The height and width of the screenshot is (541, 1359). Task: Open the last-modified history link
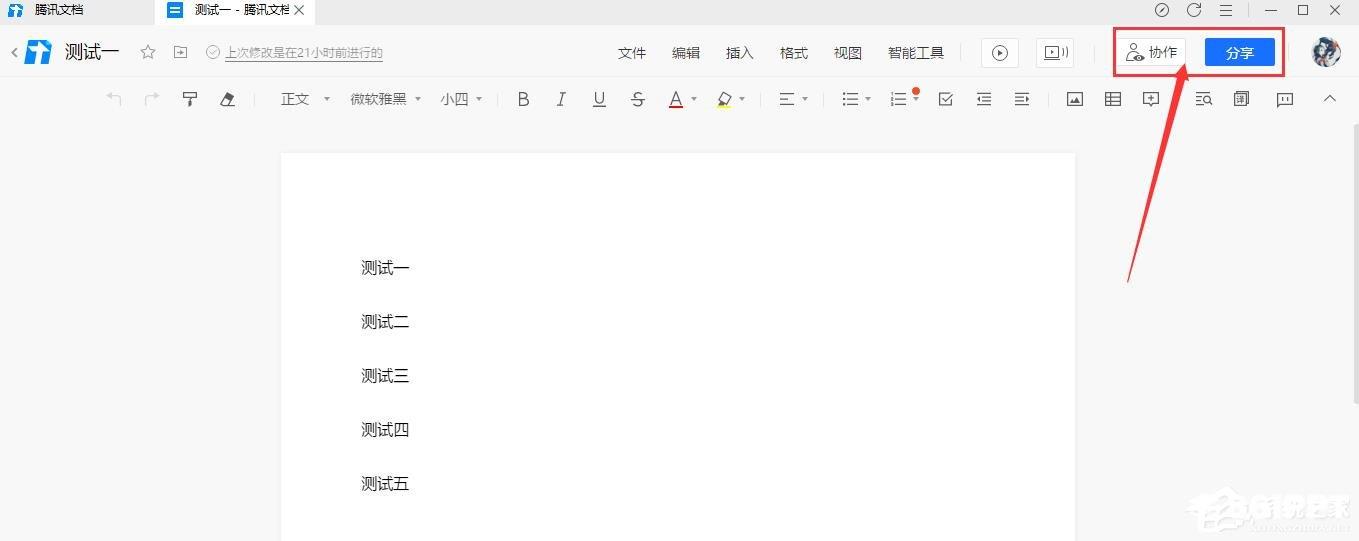[x=304, y=53]
